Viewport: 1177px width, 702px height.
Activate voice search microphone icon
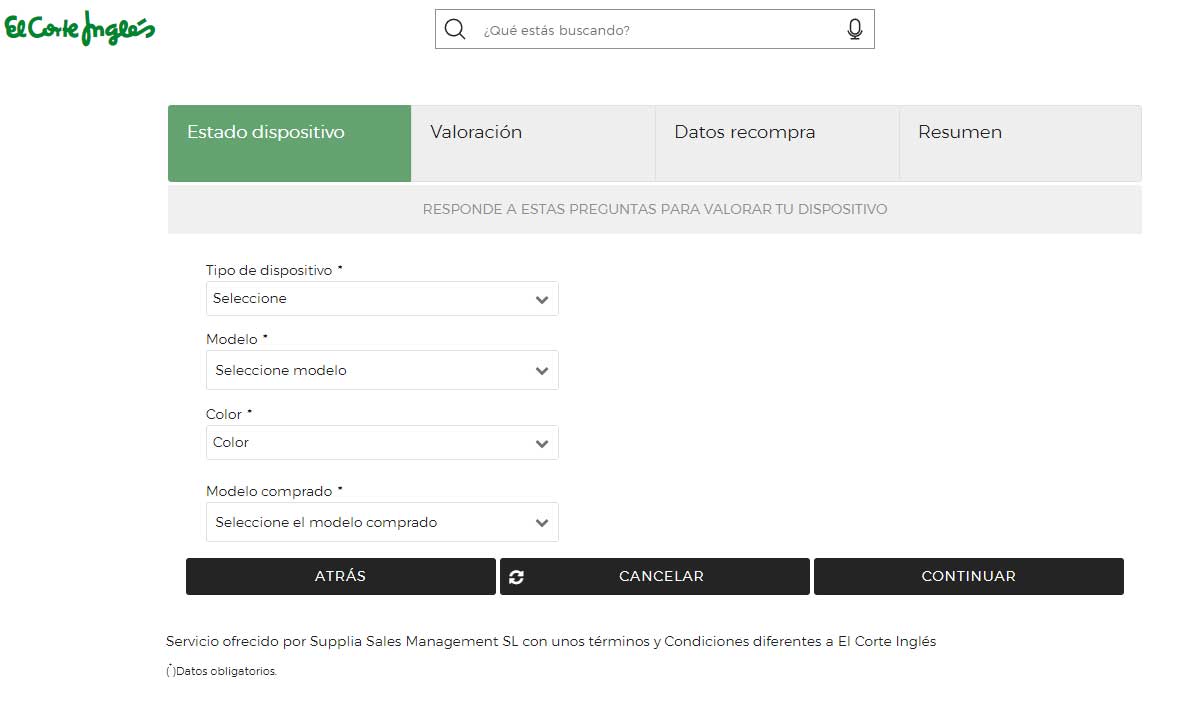click(854, 30)
